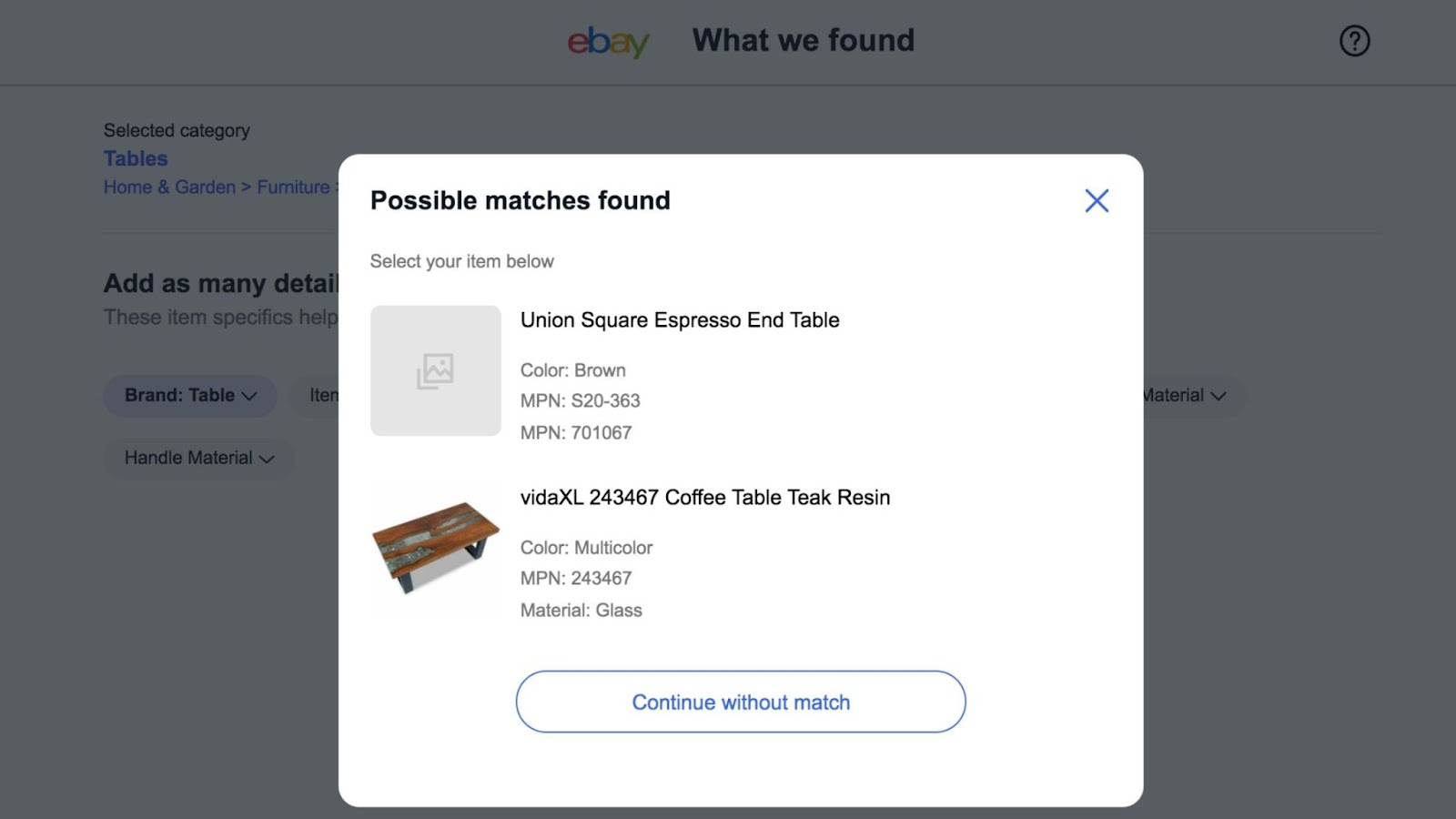Click the chevron beside Handle Material
1456x819 pixels.
tap(267, 459)
